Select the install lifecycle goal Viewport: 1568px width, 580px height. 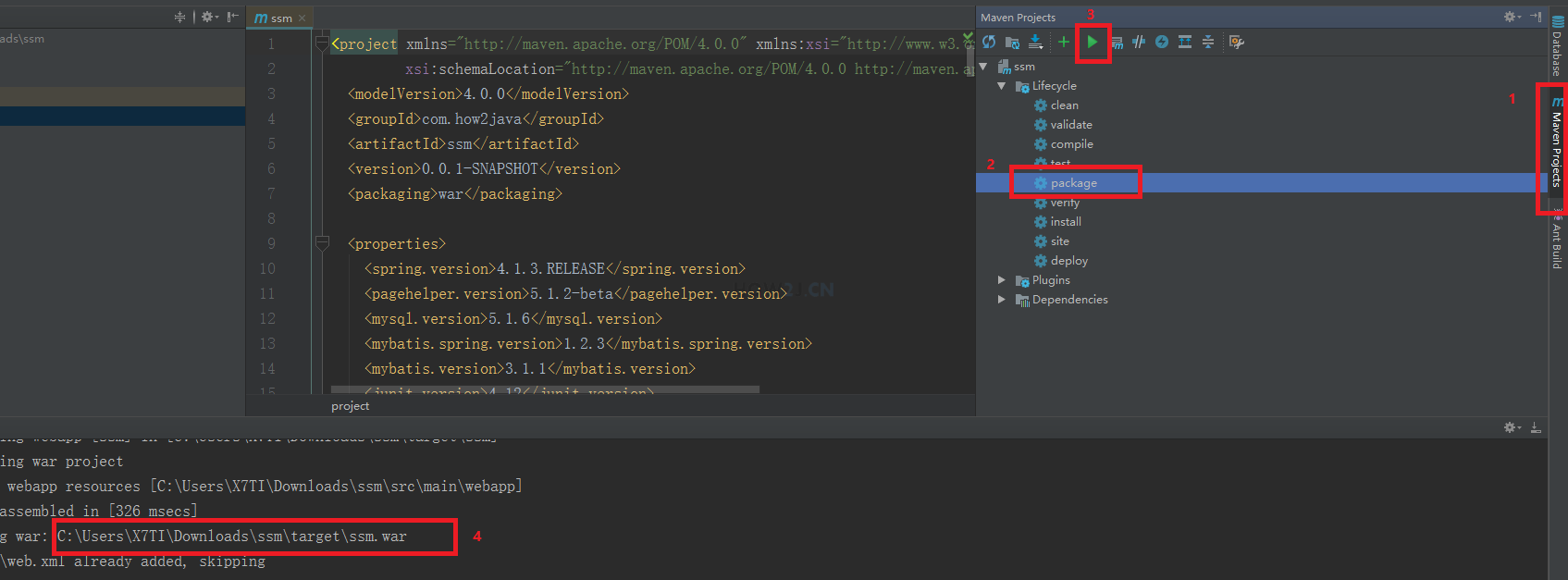tap(1066, 222)
